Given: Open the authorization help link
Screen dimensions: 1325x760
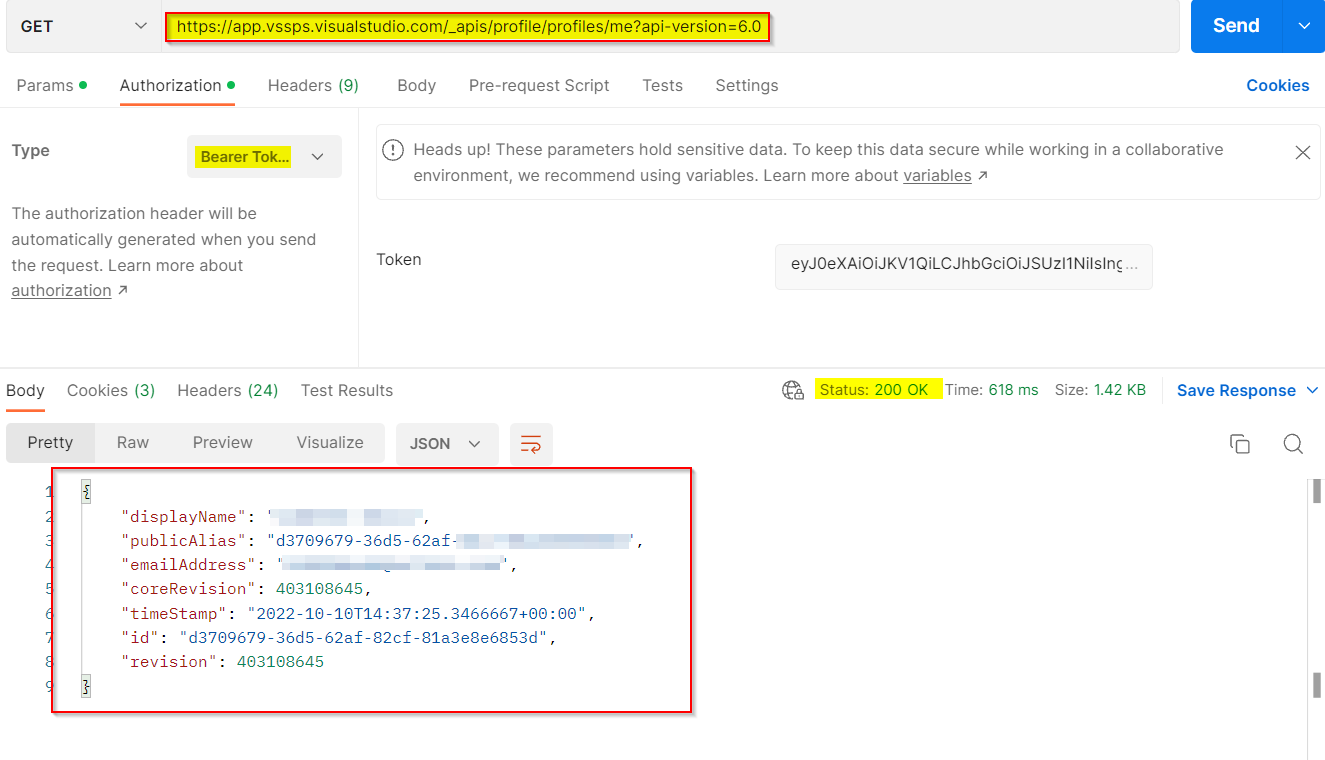Looking at the screenshot, I should pyautogui.click(x=61, y=290).
